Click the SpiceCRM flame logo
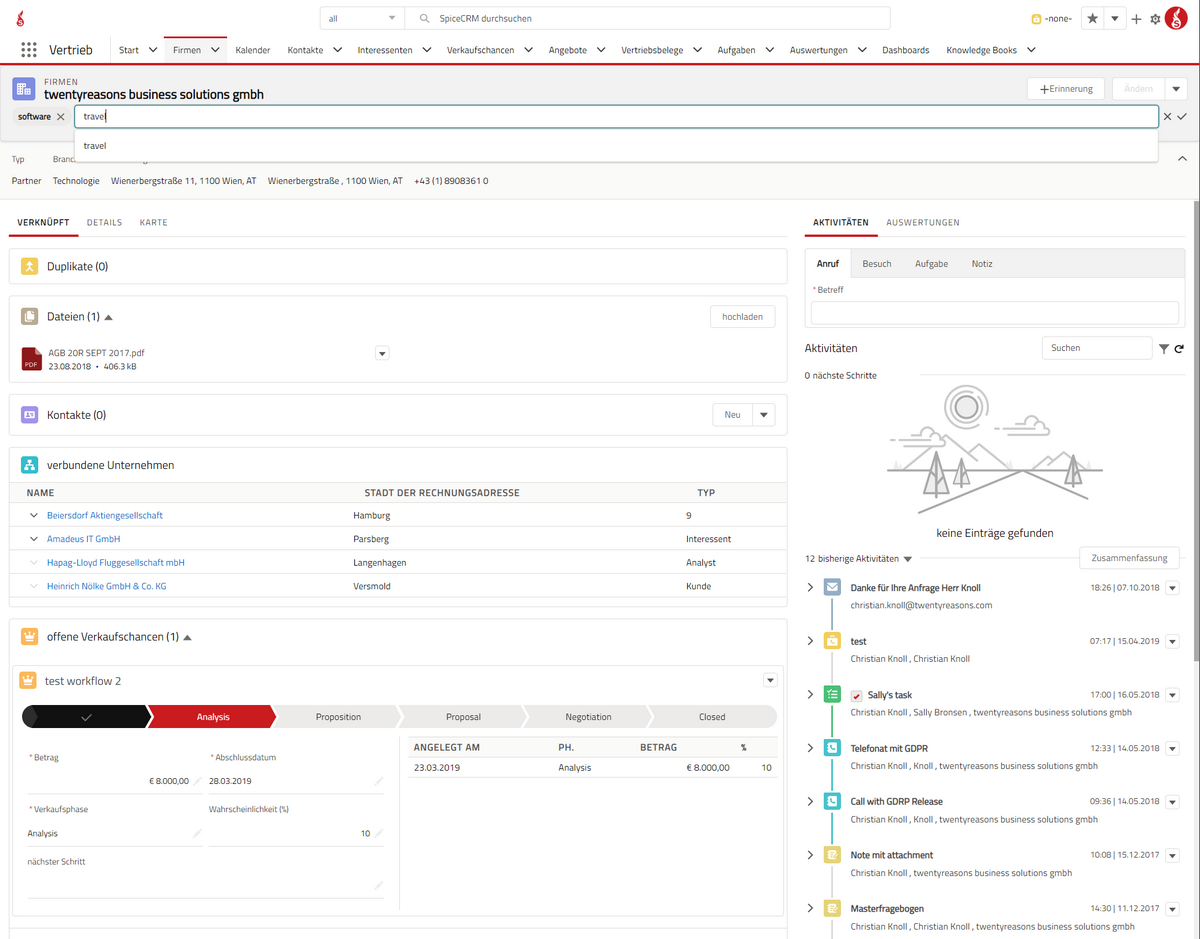Viewport: 1200px width, 939px height. (21, 19)
